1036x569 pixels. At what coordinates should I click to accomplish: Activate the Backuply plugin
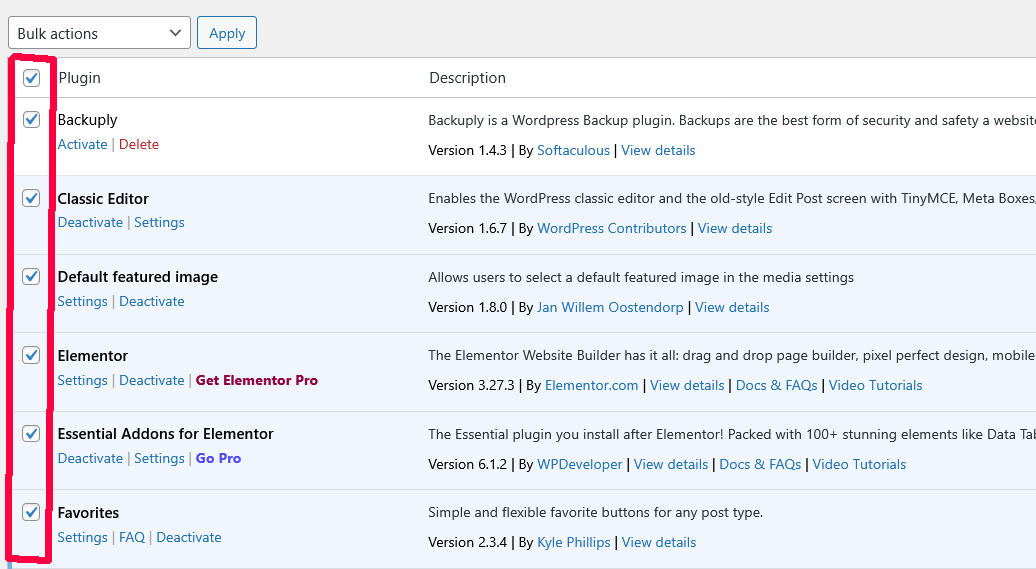tap(83, 144)
